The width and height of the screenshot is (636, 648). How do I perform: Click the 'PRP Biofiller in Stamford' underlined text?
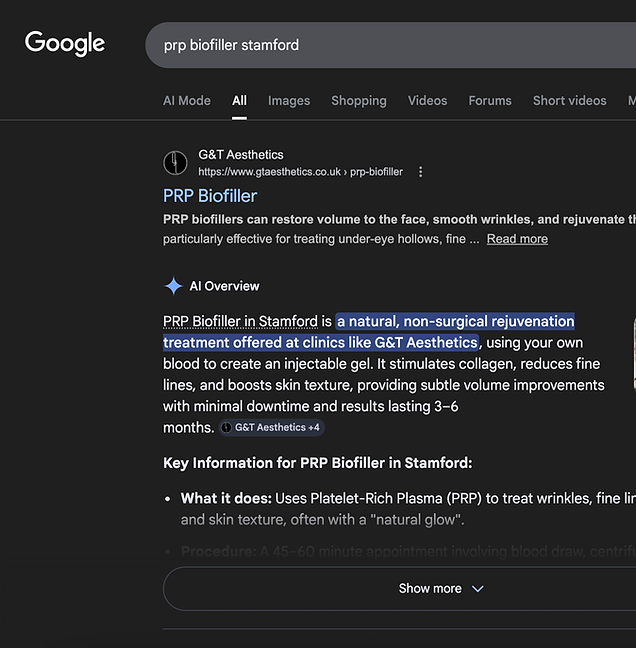[240, 321]
